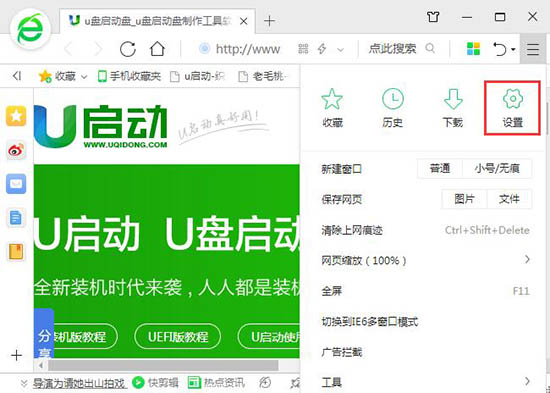
Task: Click the http://www address field
Action: 248,49
